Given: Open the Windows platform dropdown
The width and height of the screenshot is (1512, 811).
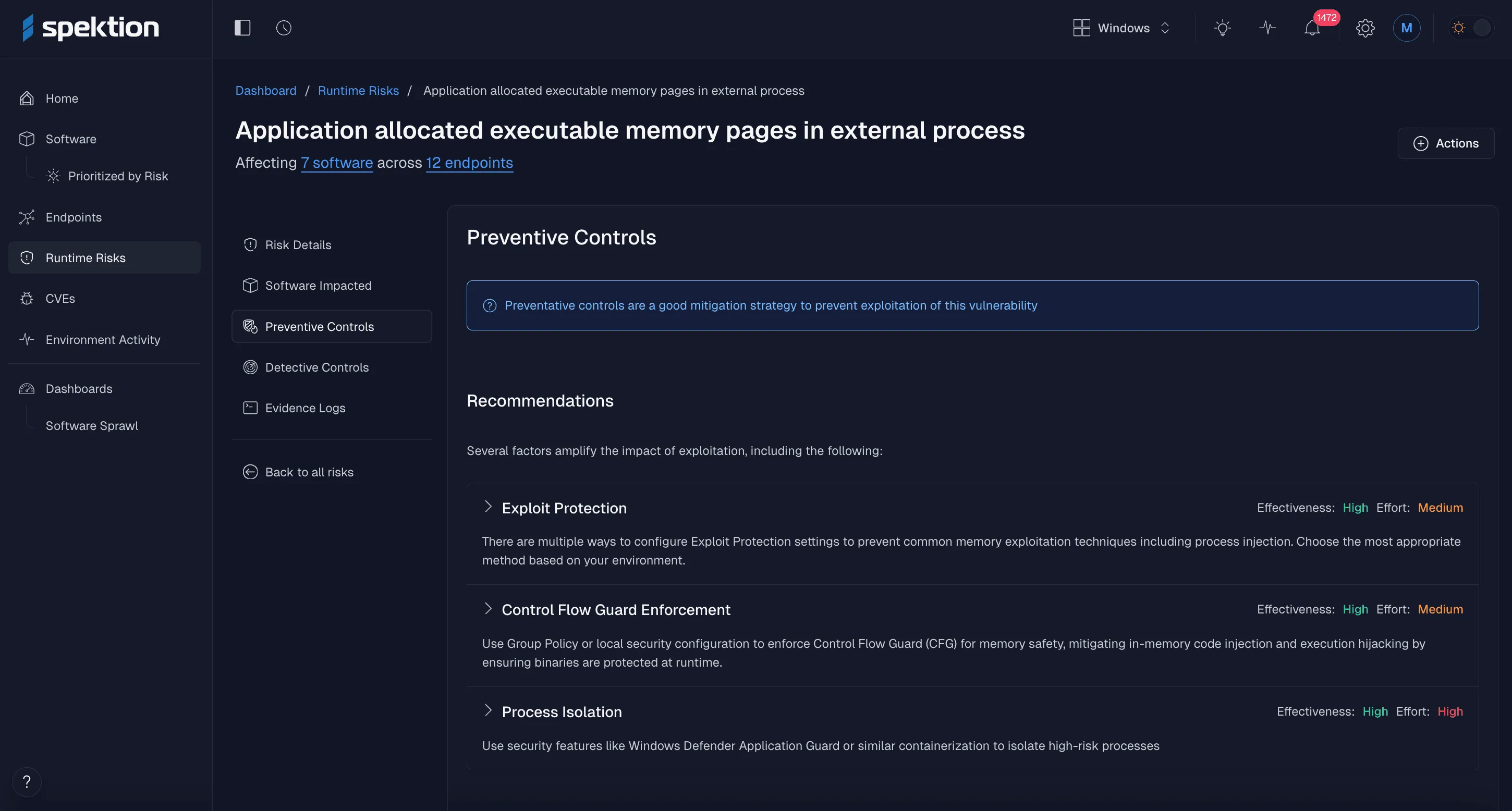Looking at the screenshot, I should (x=1121, y=27).
